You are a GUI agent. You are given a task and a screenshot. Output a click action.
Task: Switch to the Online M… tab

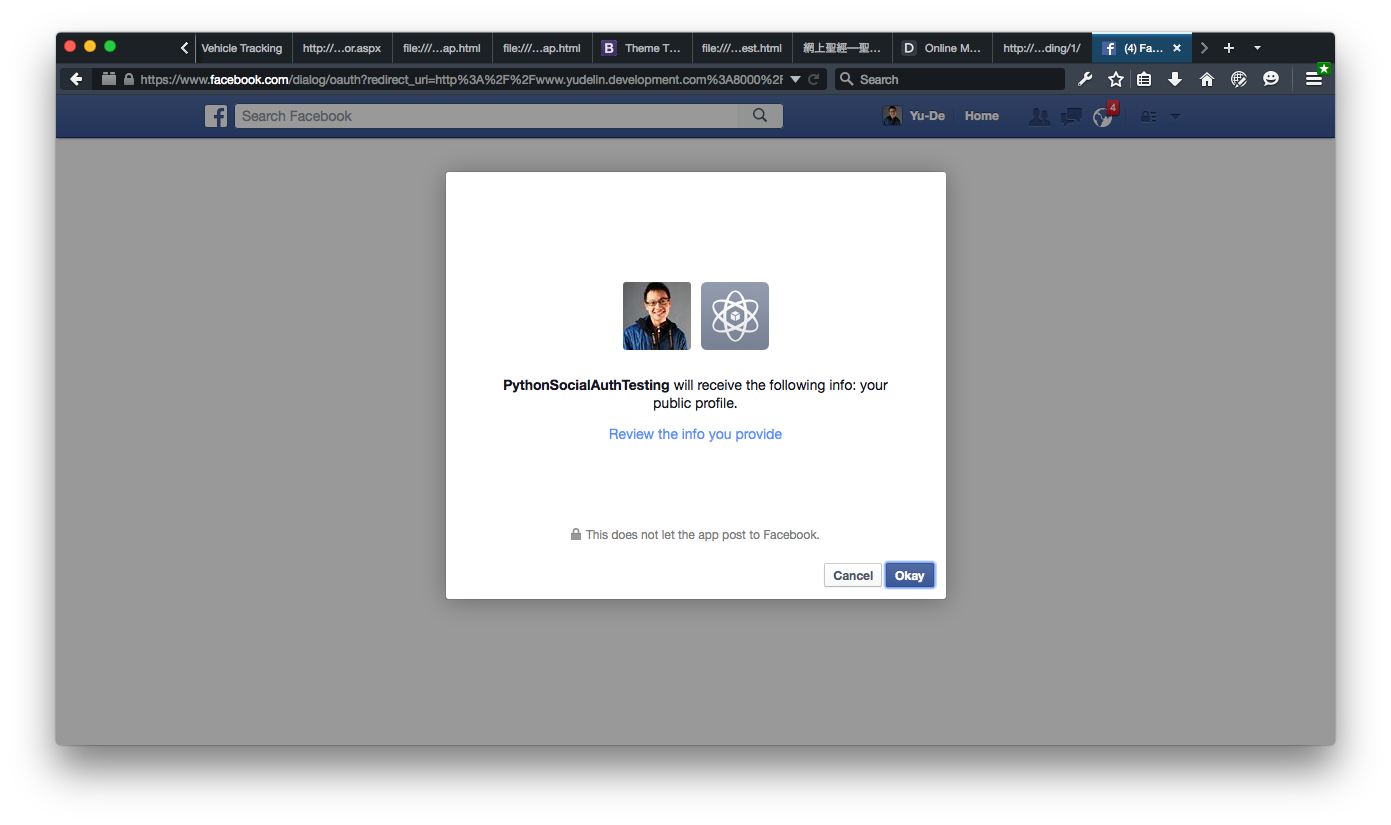[x=941, y=48]
